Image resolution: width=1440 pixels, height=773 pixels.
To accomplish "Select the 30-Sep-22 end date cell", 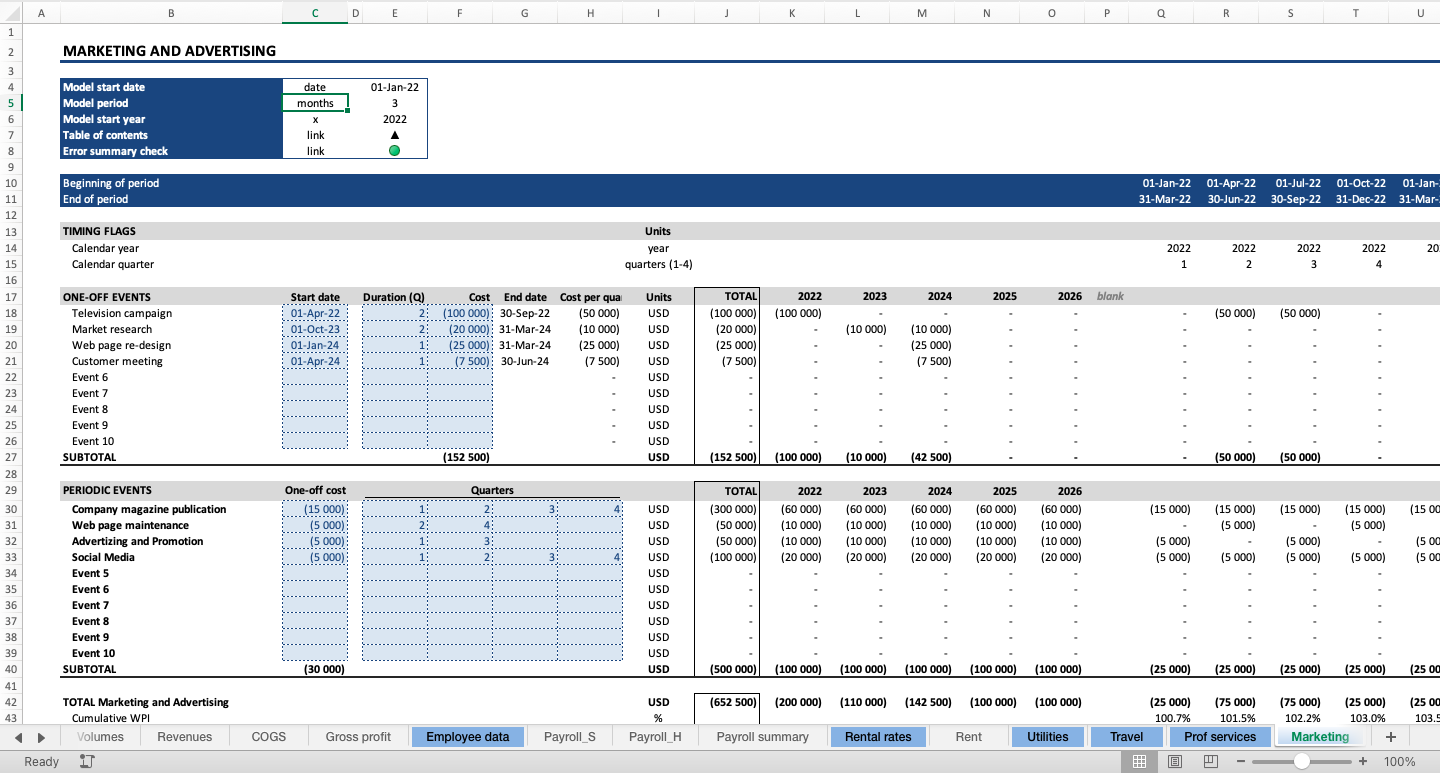I will (x=525, y=313).
